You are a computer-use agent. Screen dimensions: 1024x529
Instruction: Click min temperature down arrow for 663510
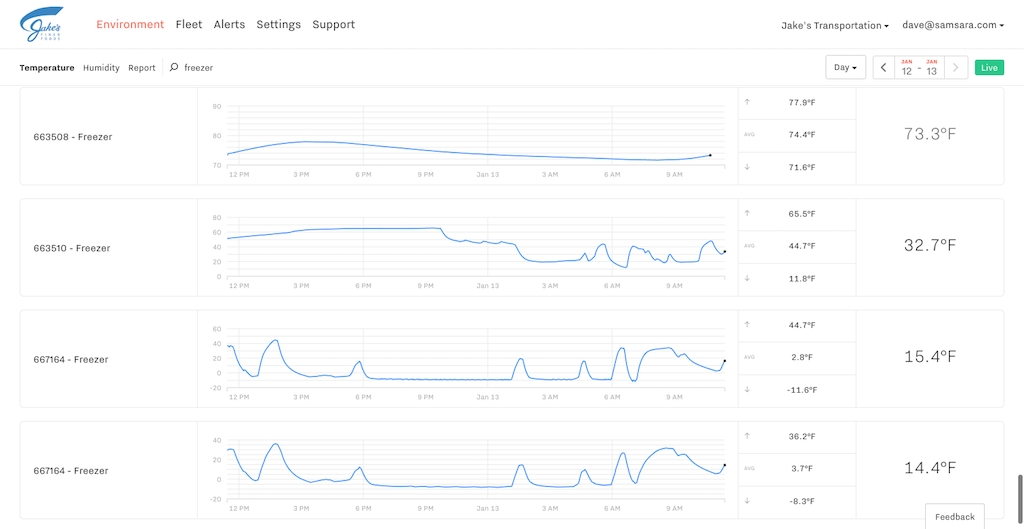point(747,278)
